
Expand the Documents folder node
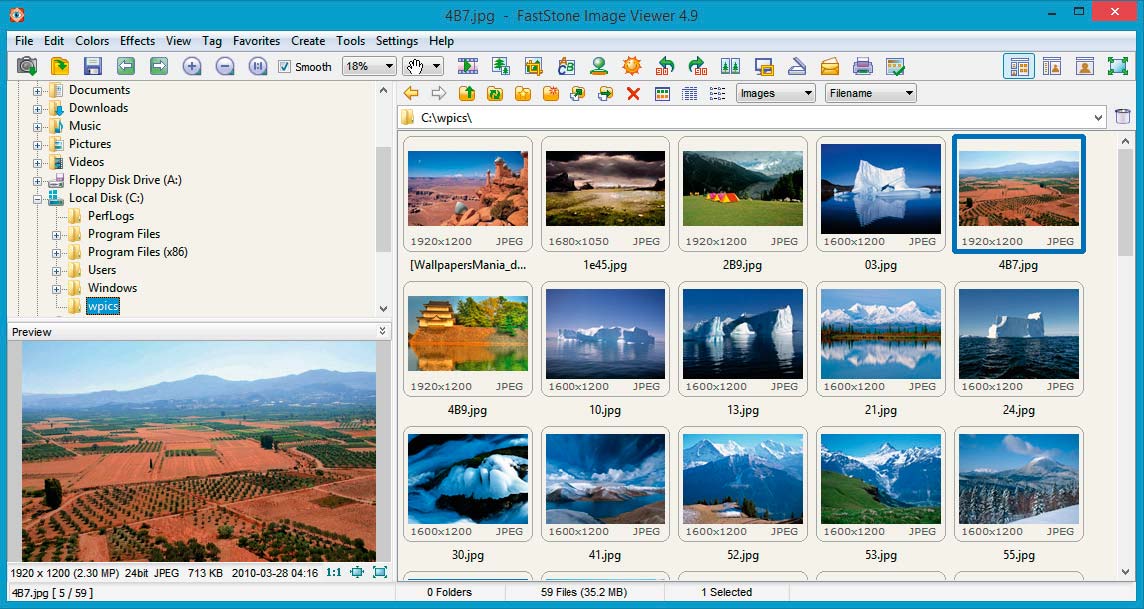(37, 91)
